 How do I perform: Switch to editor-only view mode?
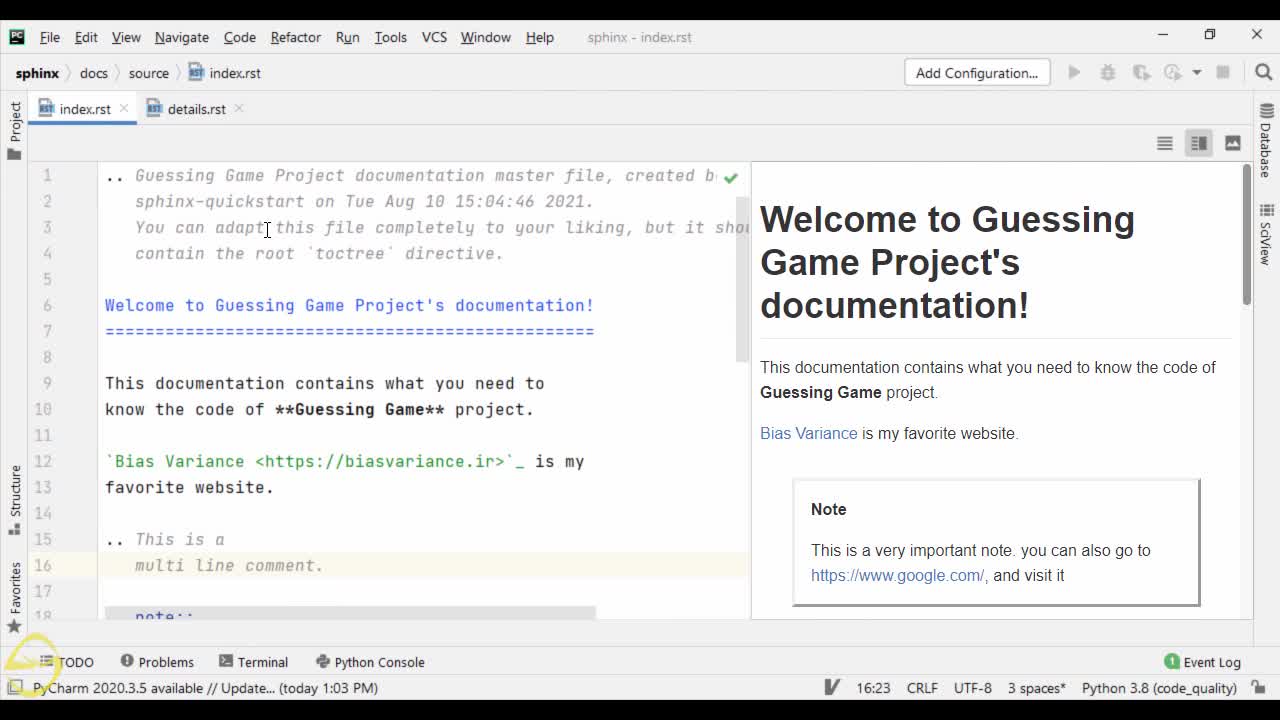point(1165,143)
